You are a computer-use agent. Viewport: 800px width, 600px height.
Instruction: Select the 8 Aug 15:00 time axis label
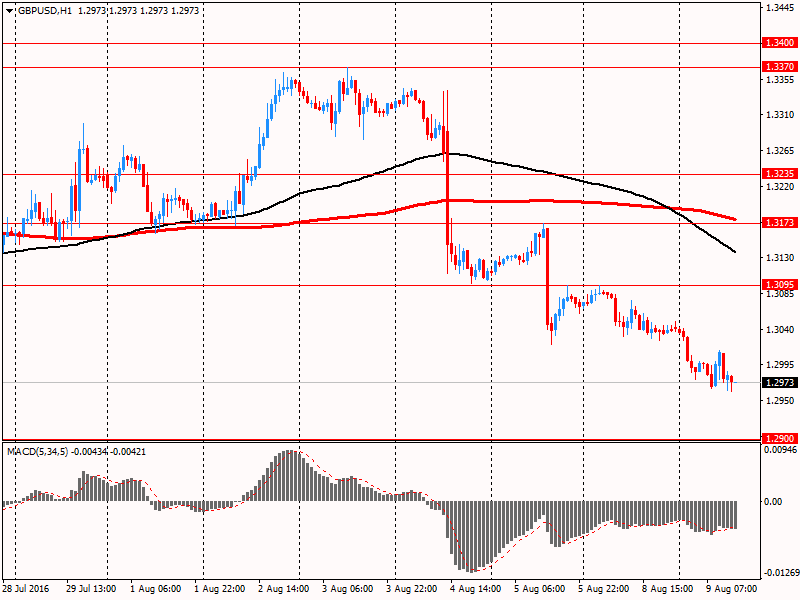pos(667,589)
